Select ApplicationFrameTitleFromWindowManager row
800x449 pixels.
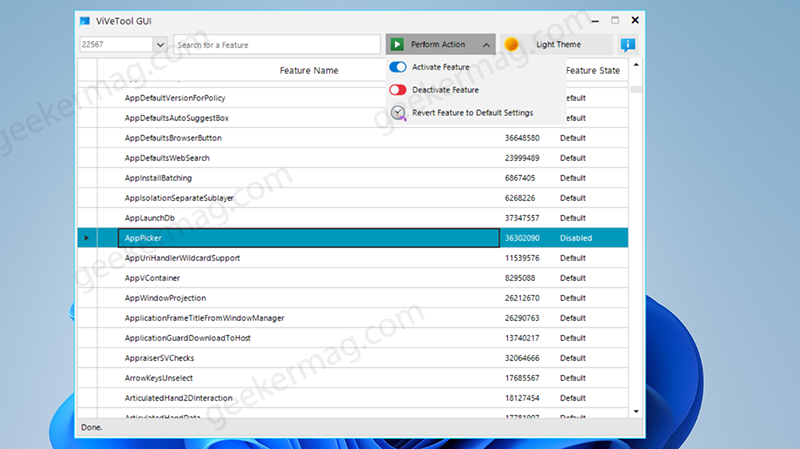353,318
